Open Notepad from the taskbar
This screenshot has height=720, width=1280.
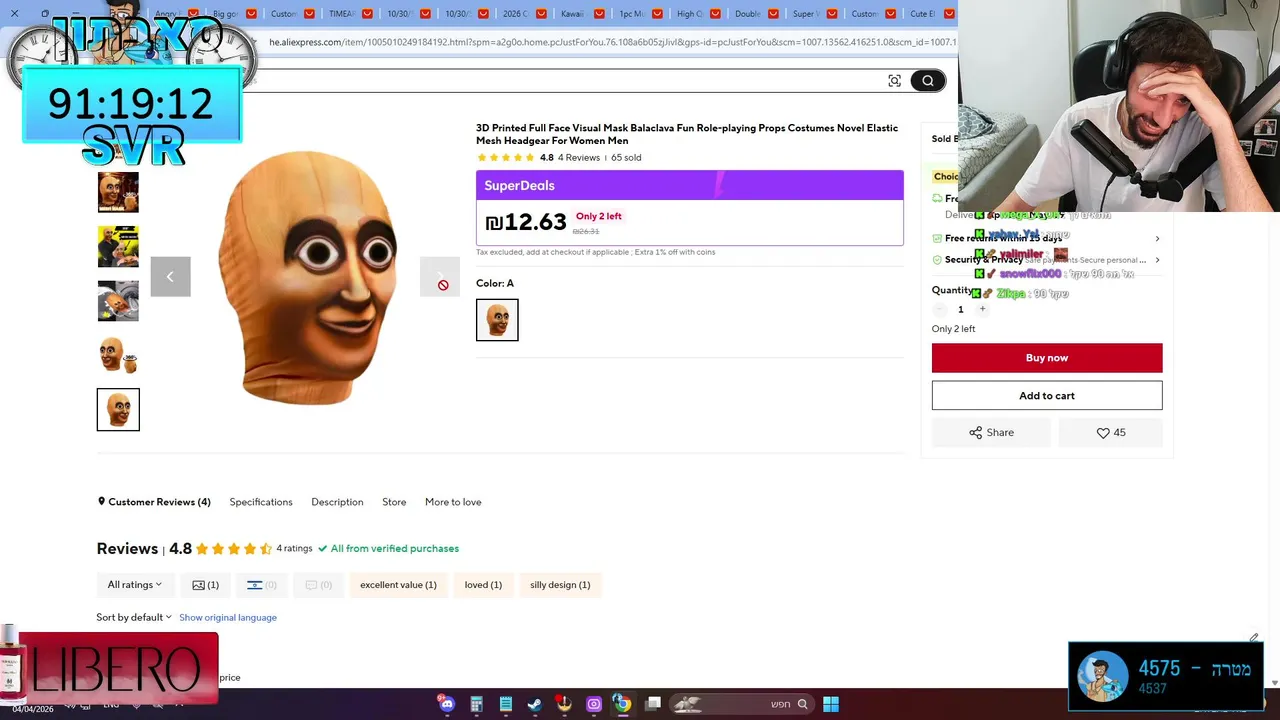tap(506, 704)
